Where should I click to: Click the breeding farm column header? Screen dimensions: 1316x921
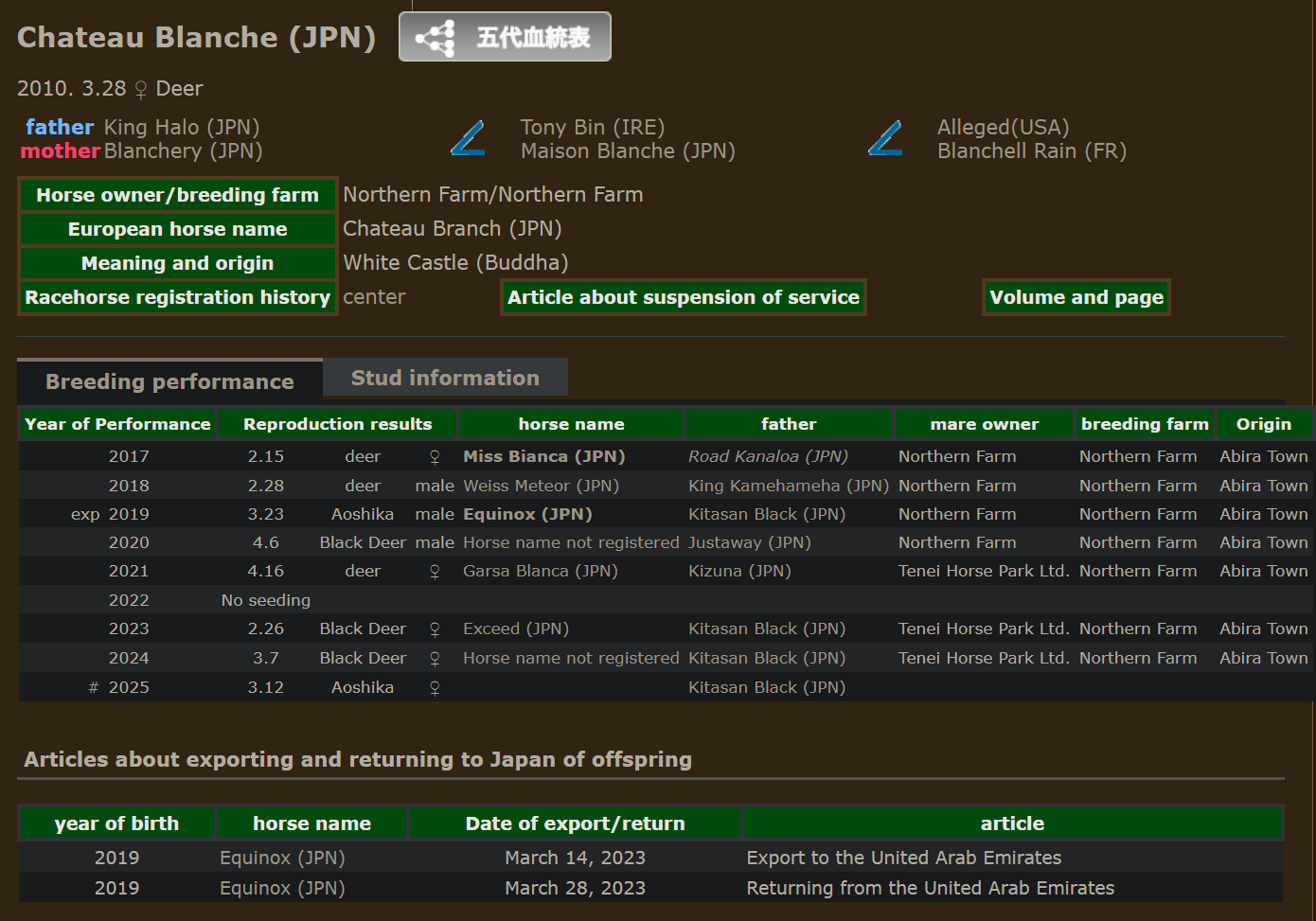click(1146, 424)
